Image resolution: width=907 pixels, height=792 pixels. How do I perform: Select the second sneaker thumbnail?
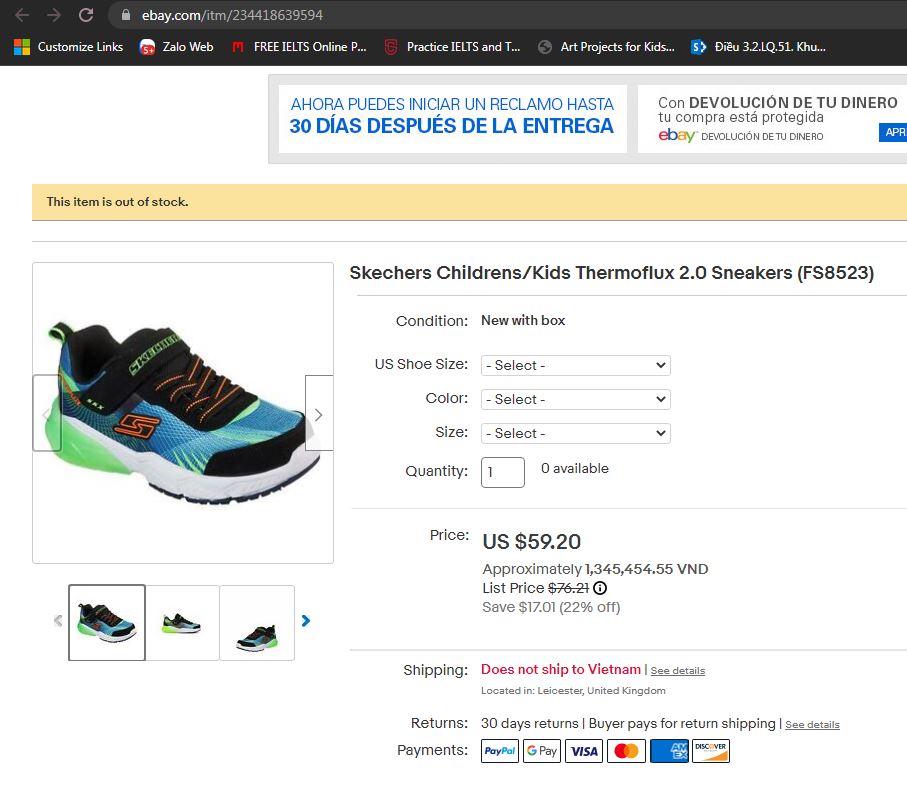pos(182,622)
